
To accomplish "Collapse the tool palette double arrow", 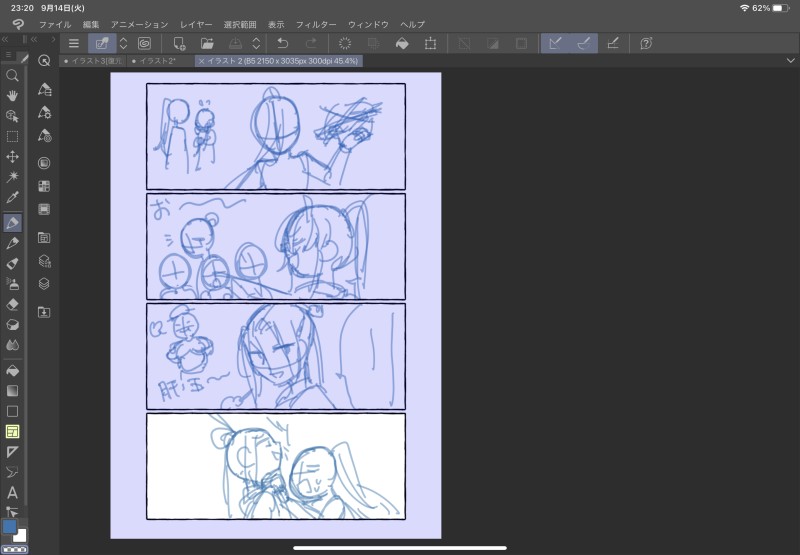I will coord(5,39).
